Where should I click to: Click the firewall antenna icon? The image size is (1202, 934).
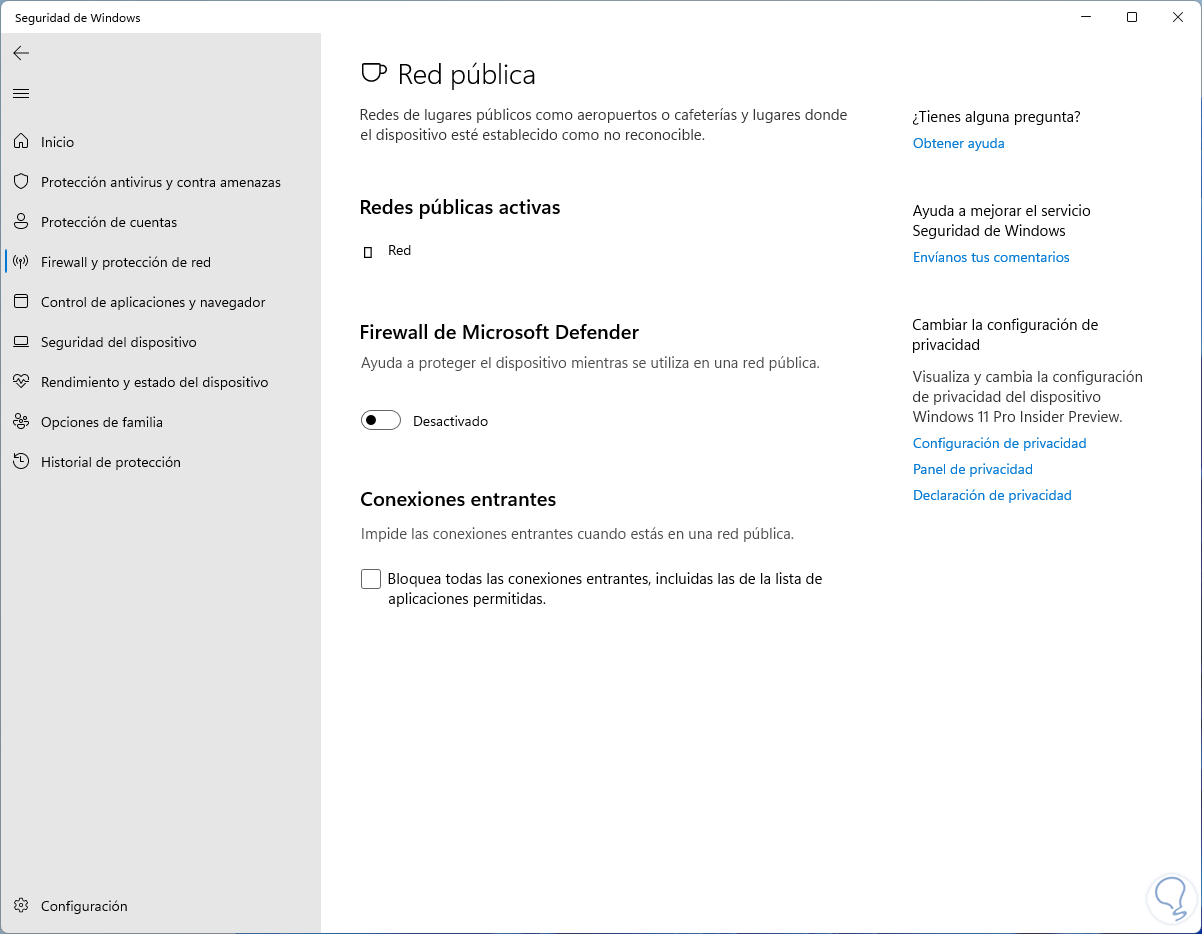21,262
